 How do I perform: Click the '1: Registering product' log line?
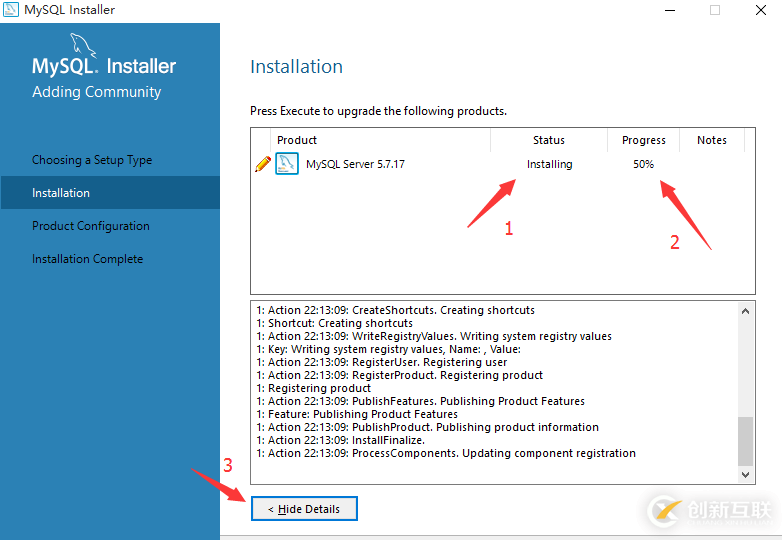pyautogui.click(x=314, y=388)
